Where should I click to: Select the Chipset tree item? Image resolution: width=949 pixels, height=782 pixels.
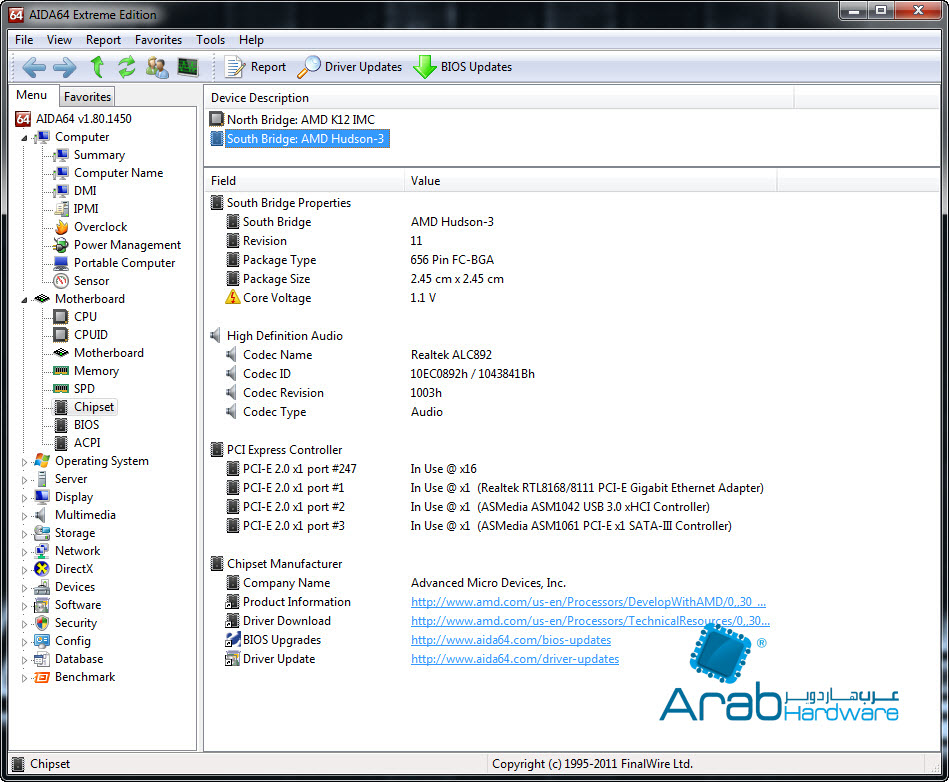click(94, 407)
